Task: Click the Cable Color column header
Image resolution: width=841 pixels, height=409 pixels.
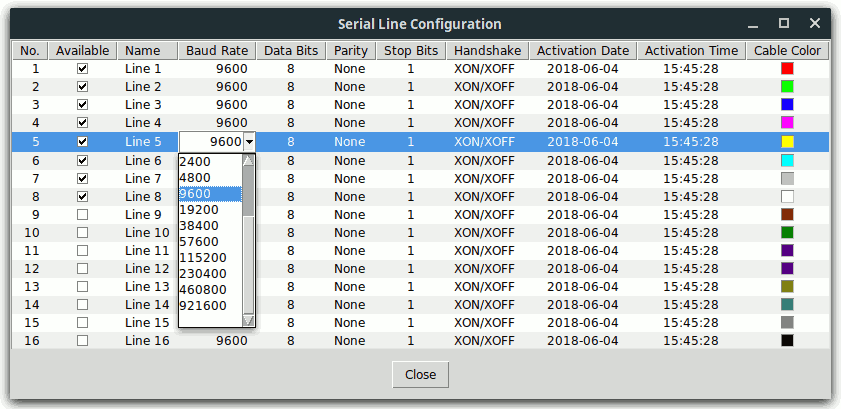Action: click(787, 51)
